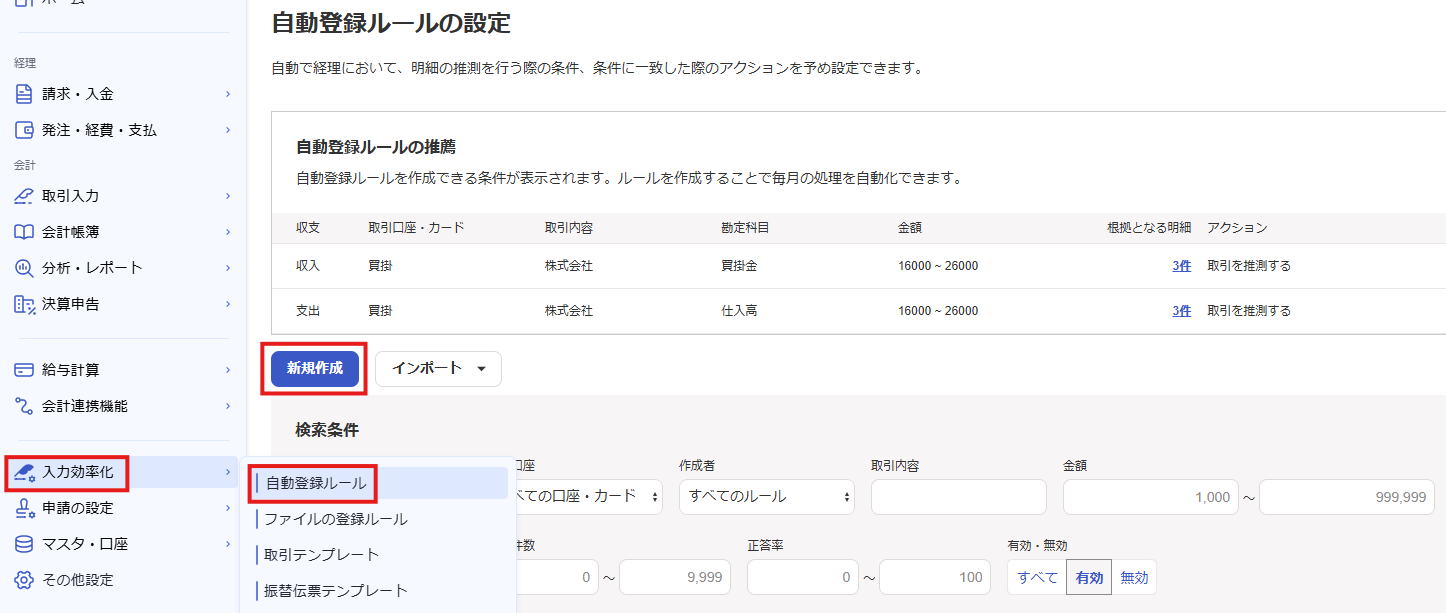Click the その他設定 gear icon
Viewport: 1446px width, 613px height.
25,580
